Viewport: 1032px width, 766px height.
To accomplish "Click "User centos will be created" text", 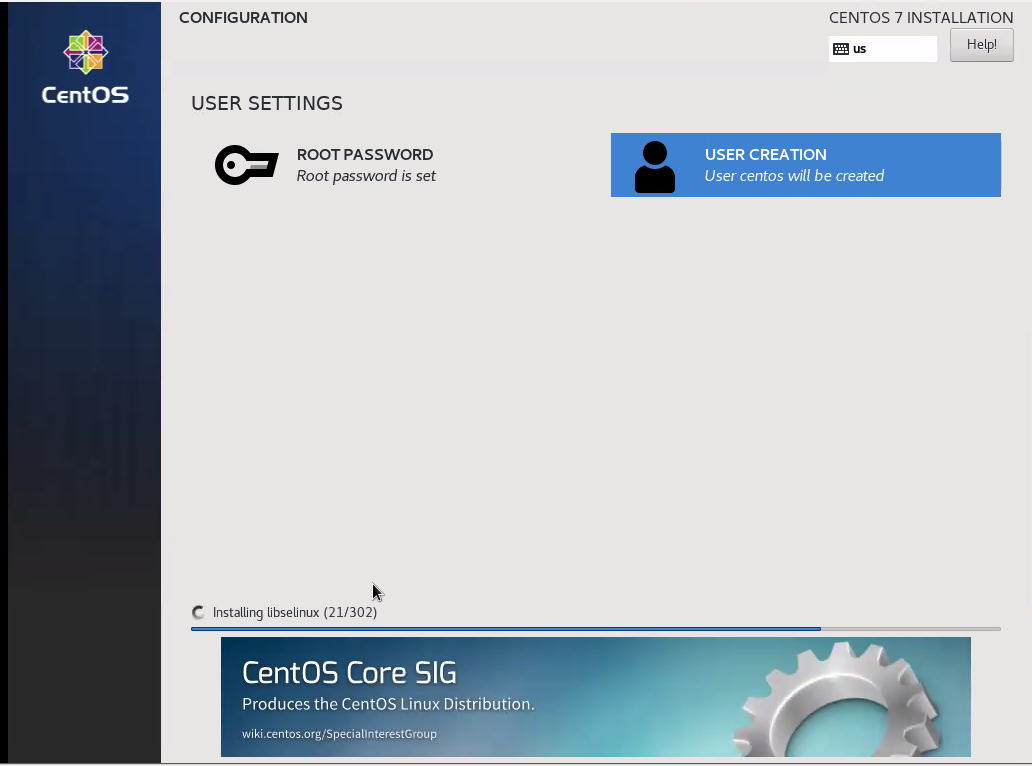I will coord(794,176).
